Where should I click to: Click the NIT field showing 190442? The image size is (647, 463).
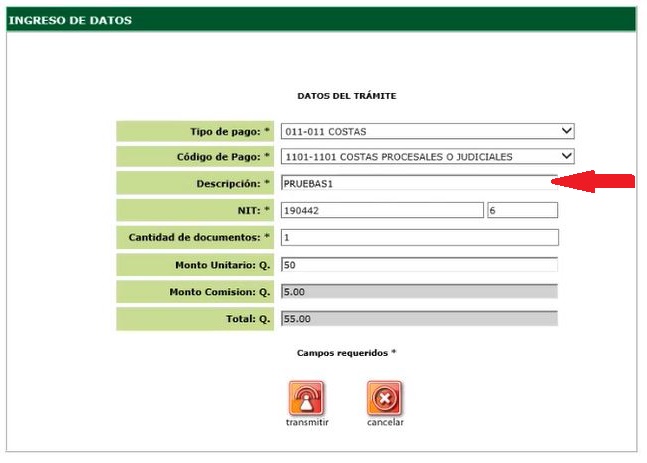tap(381, 211)
